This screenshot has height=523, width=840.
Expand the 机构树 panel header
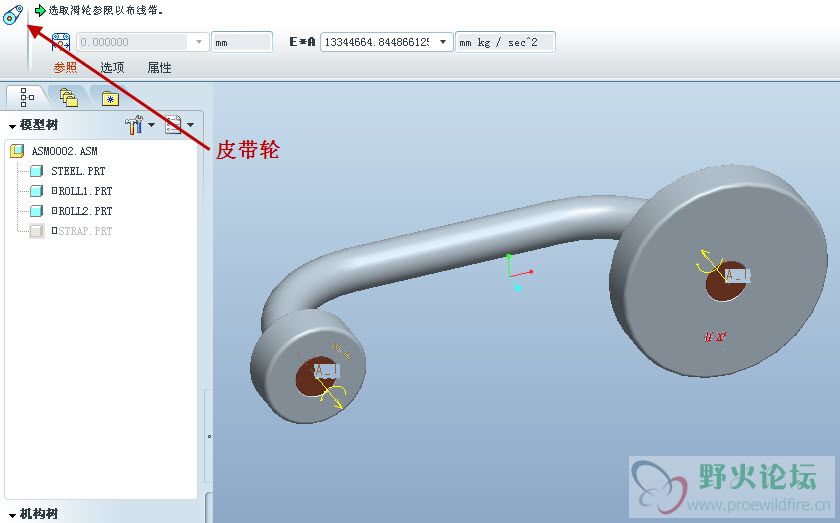(x=33, y=513)
